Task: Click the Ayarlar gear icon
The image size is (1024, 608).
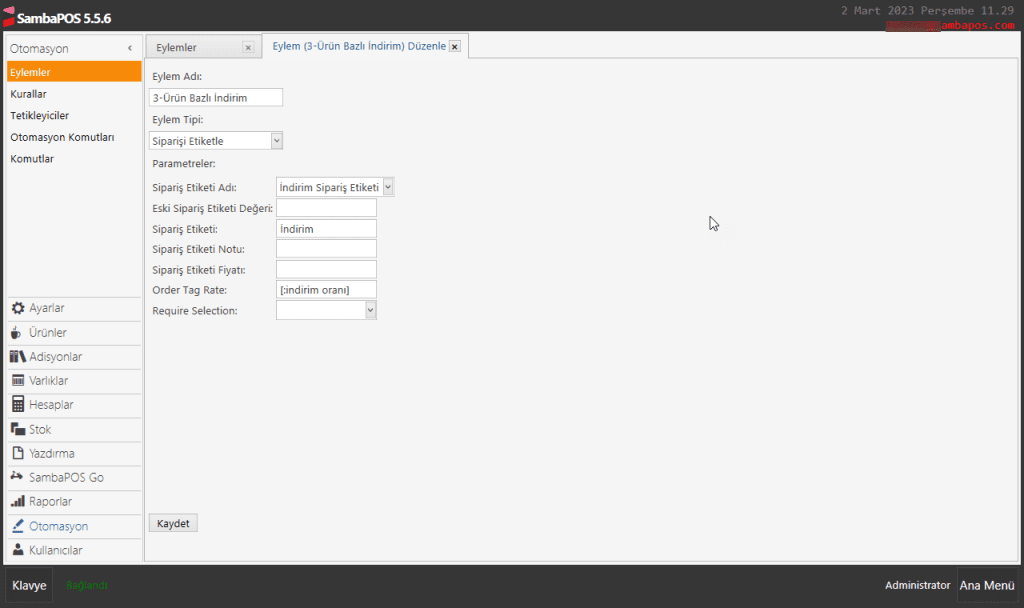Action: point(18,309)
